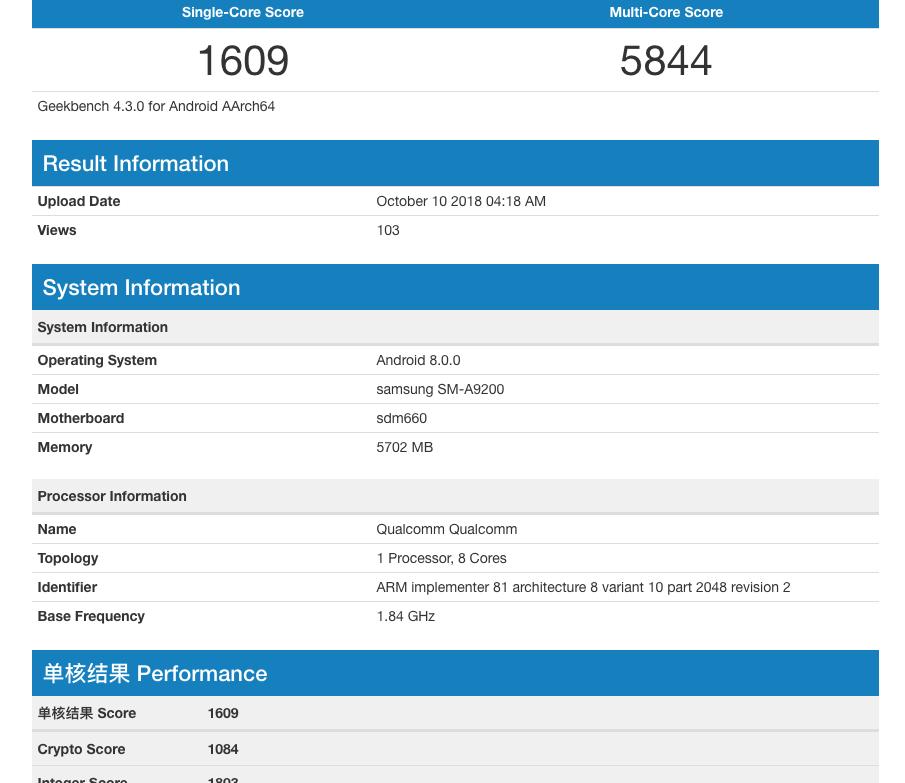Image resolution: width=905 pixels, height=783 pixels.
Task: Click the 5702 MB memory value
Action: tap(404, 447)
